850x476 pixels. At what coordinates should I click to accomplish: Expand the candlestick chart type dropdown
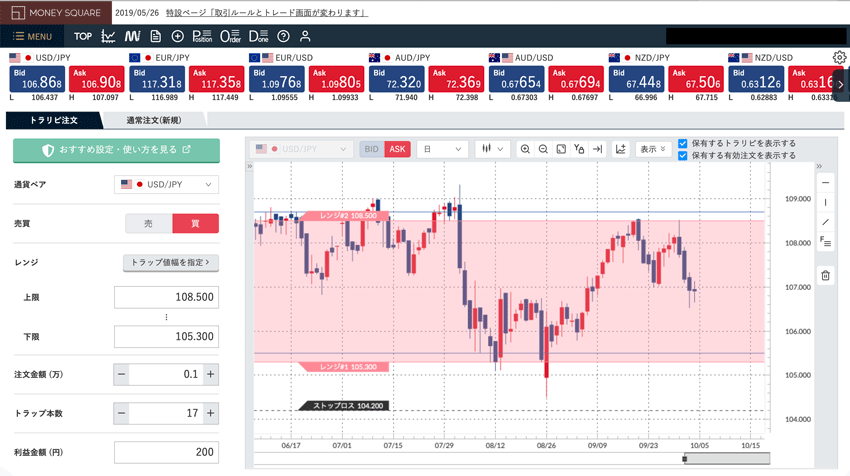(491, 149)
